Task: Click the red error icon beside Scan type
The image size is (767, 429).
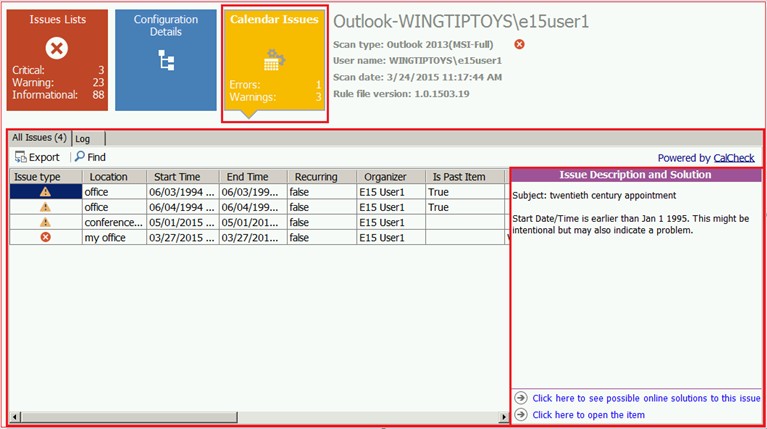Action: (519, 45)
